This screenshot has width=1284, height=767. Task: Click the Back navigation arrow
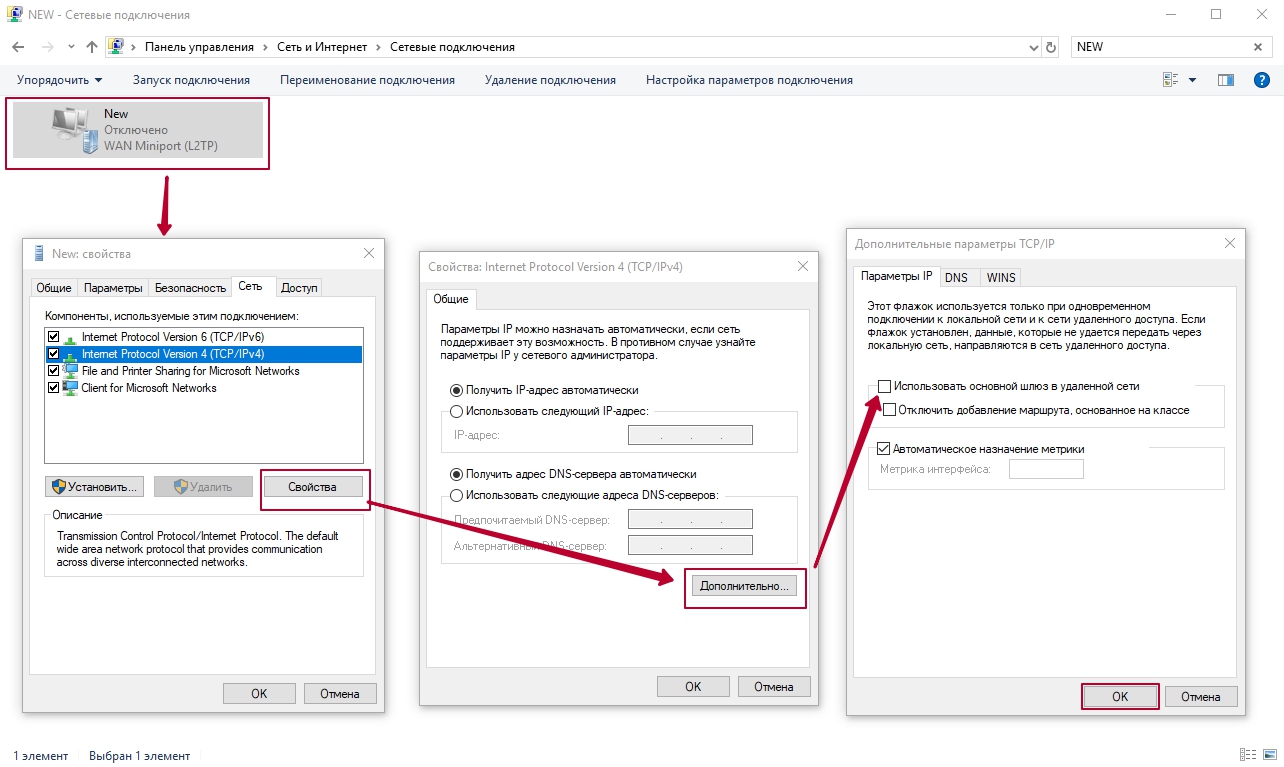(x=19, y=47)
